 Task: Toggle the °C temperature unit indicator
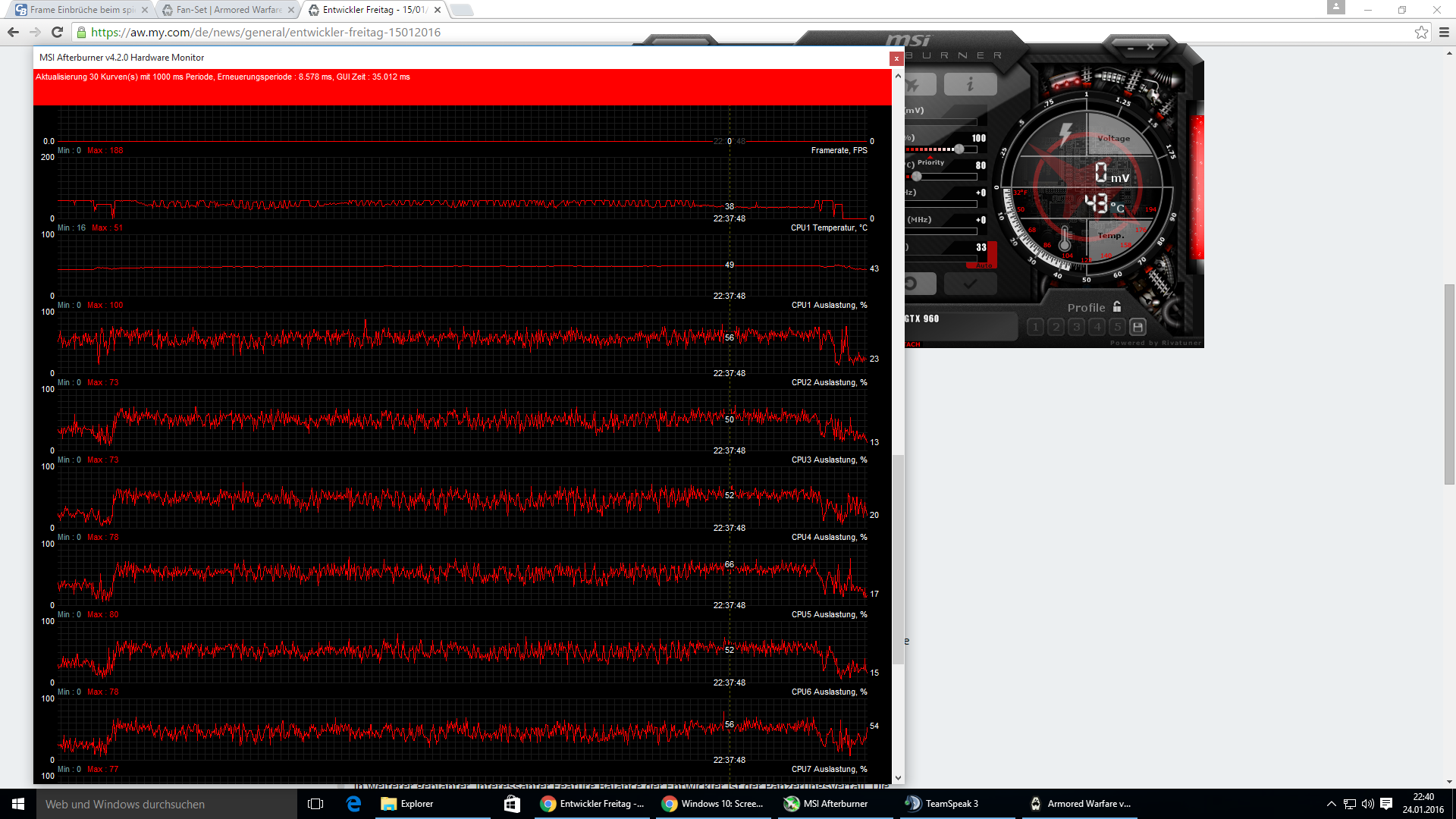click(1118, 207)
